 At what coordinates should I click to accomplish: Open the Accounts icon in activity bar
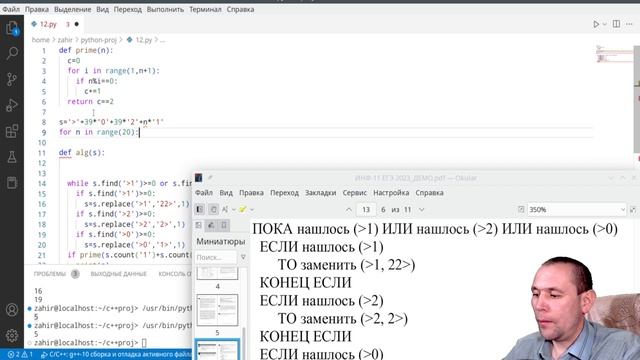pos(12,310)
